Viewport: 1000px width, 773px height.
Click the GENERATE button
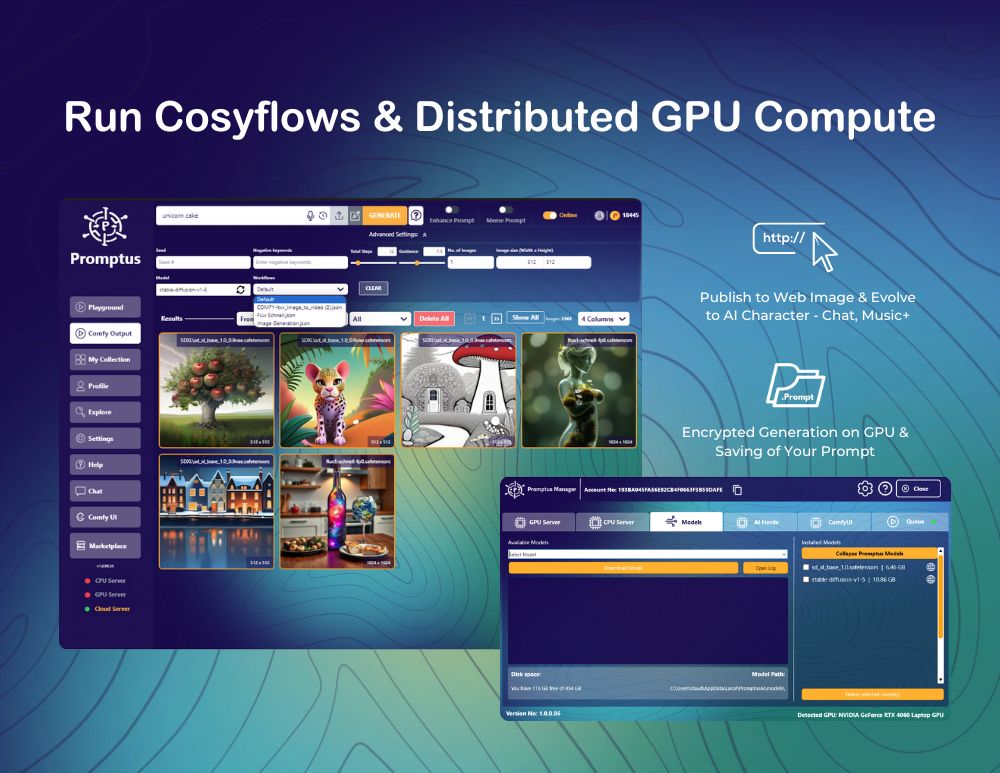click(x=385, y=216)
